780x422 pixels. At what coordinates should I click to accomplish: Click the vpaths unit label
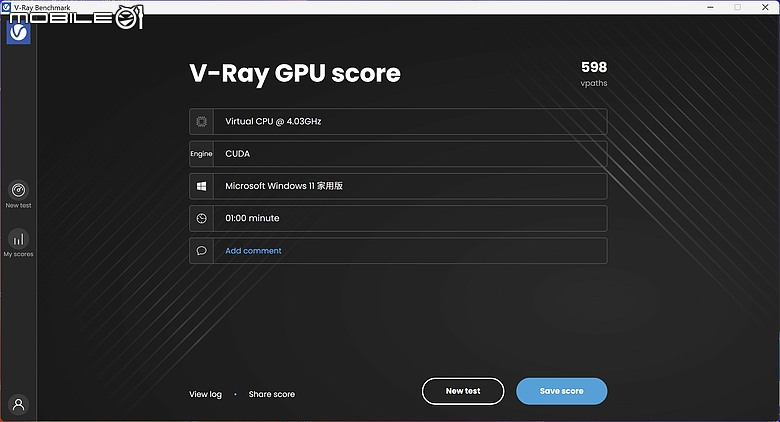[594, 83]
